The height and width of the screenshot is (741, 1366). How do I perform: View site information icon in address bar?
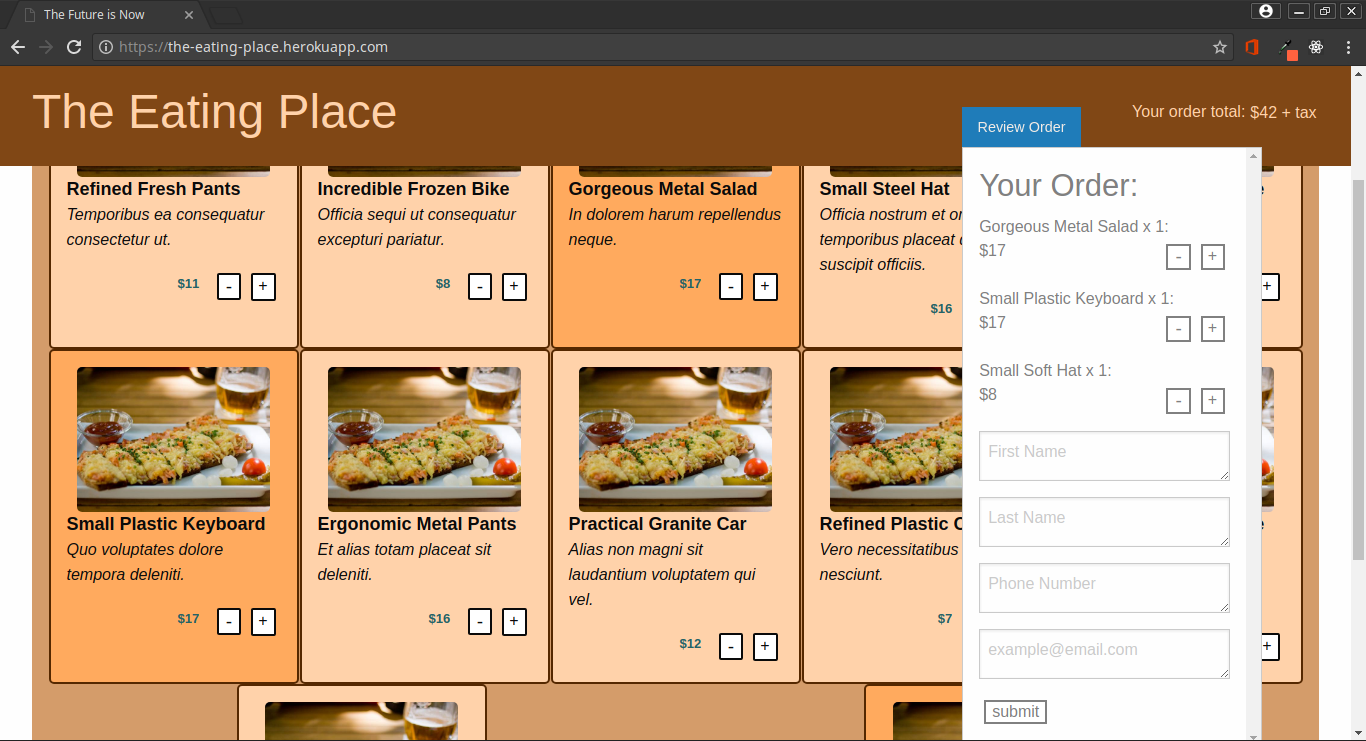[106, 47]
